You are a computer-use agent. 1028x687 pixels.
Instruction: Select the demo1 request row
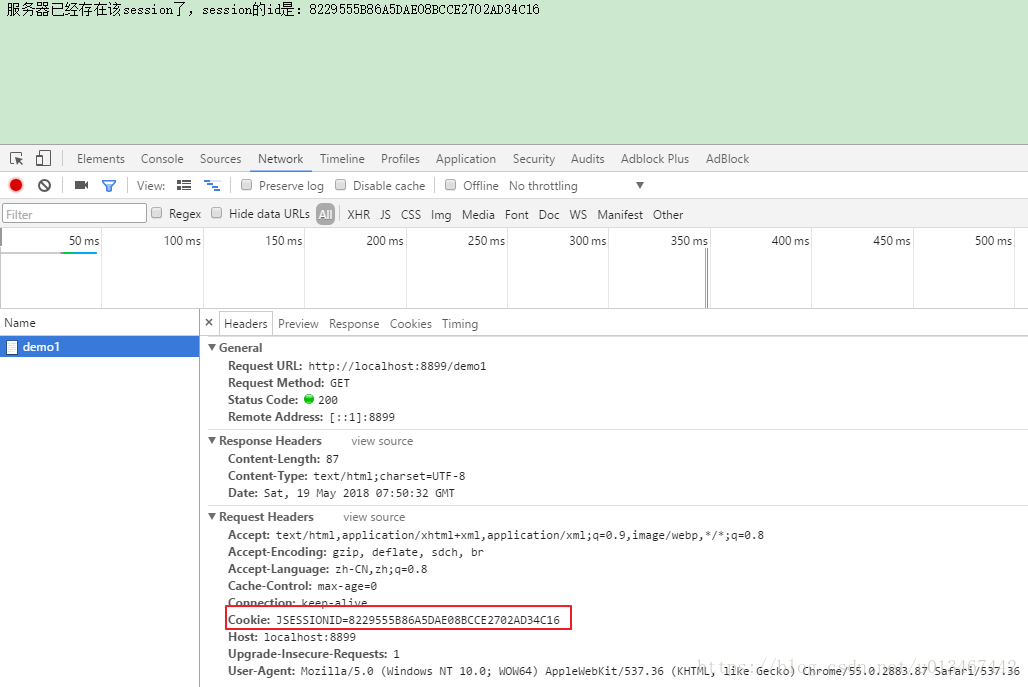(100, 347)
